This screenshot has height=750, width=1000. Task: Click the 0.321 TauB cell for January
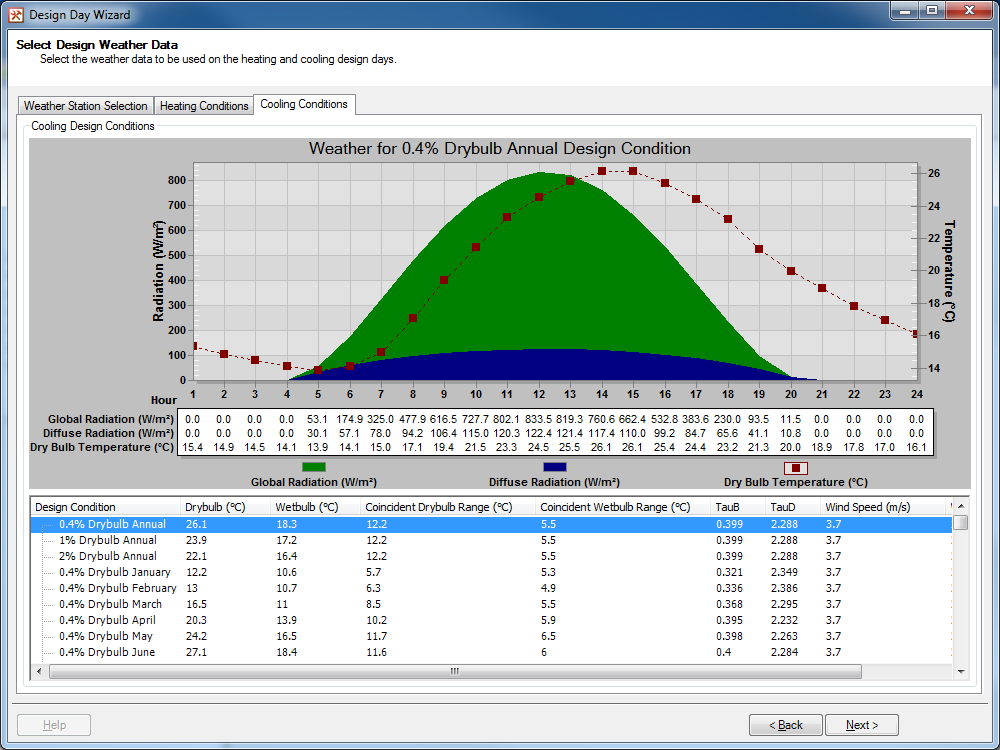pyautogui.click(x=729, y=572)
